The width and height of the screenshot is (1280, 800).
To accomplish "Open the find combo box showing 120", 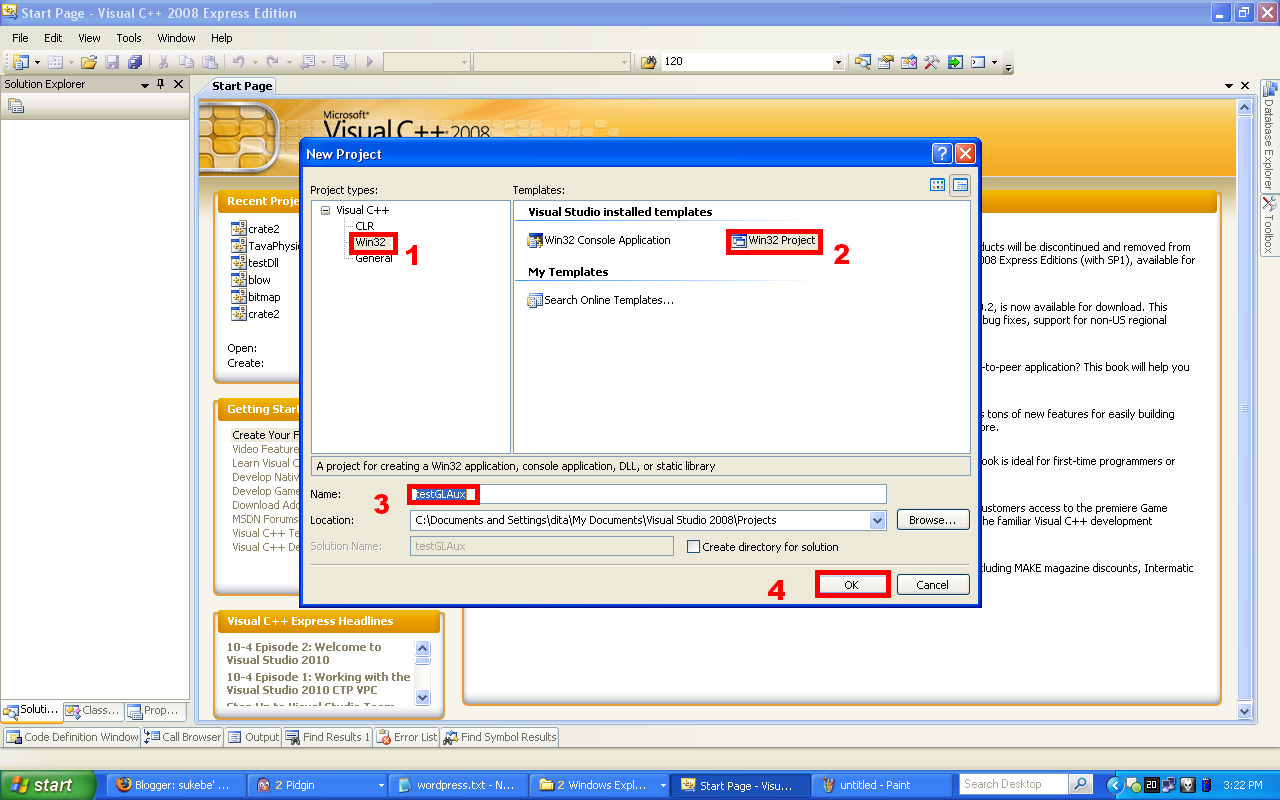I will 839,62.
